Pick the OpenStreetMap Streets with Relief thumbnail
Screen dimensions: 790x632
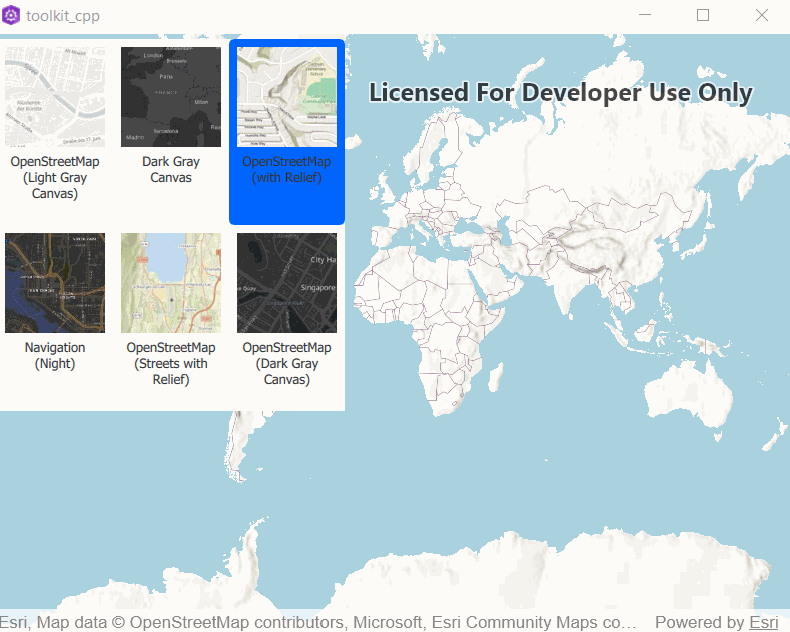pyautogui.click(x=171, y=283)
